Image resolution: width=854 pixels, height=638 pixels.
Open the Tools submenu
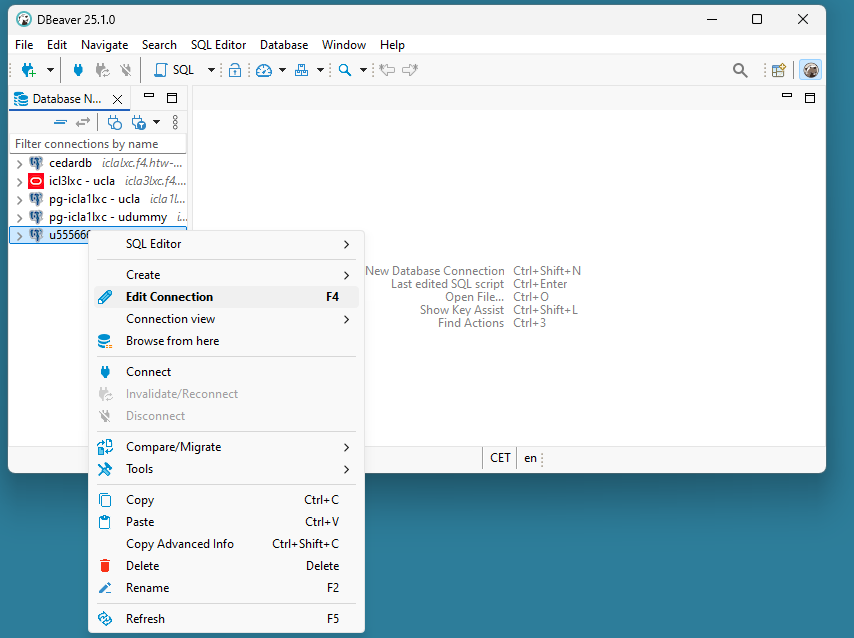tap(226, 469)
